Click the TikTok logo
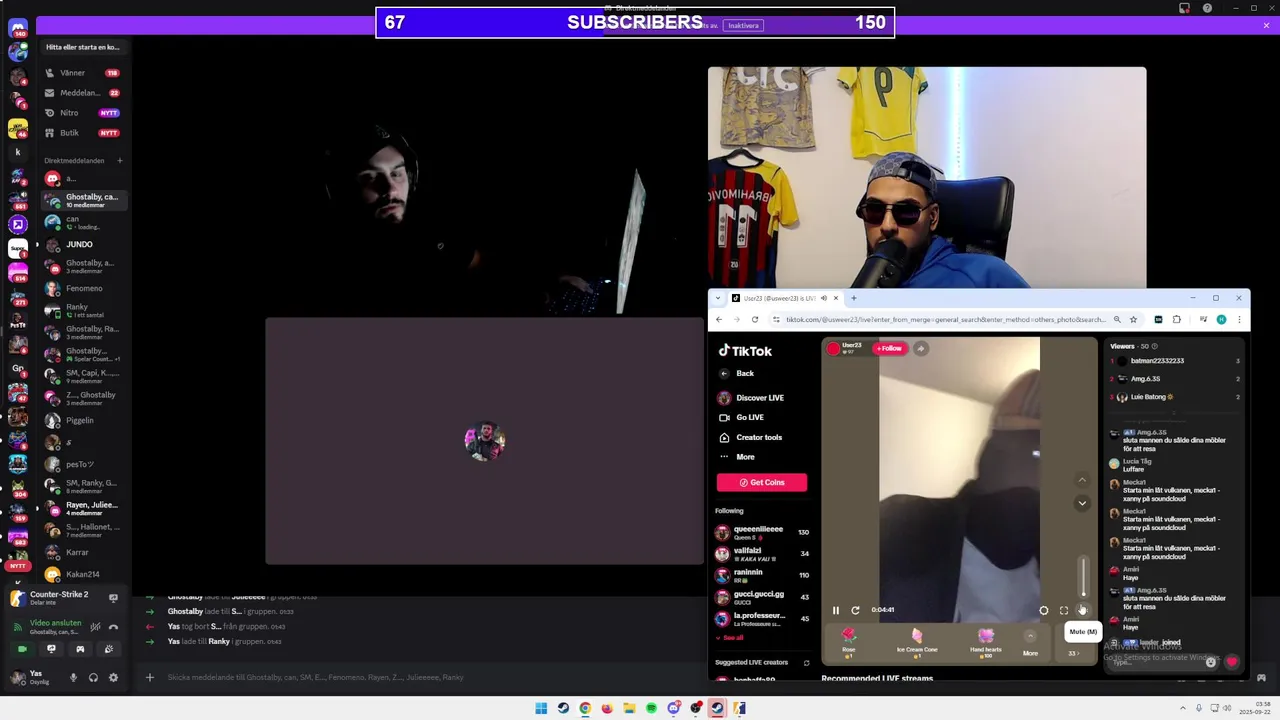 click(745, 351)
